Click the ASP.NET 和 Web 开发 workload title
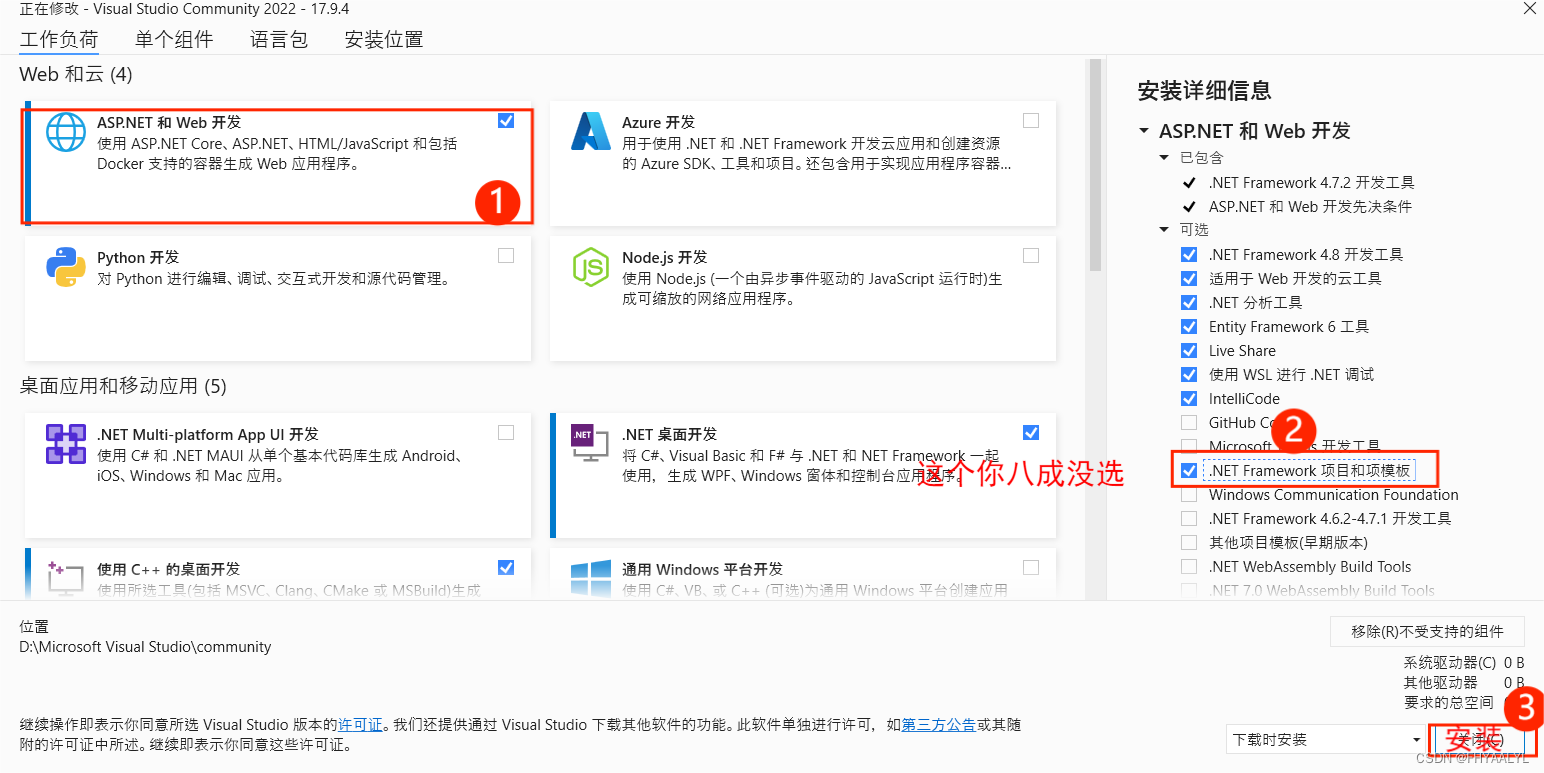The image size is (1544, 773). [169, 122]
